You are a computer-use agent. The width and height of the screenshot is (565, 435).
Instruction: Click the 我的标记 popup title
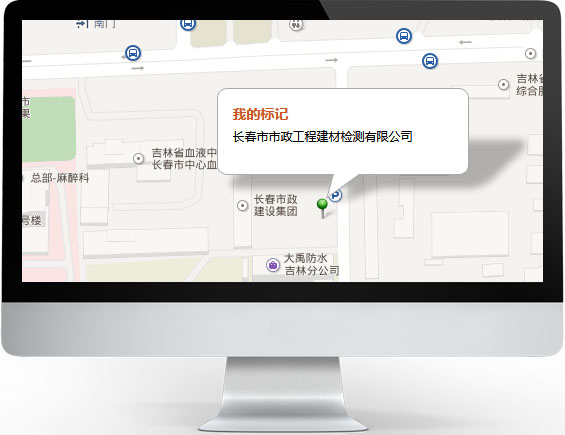pyautogui.click(x=260, y=114)
